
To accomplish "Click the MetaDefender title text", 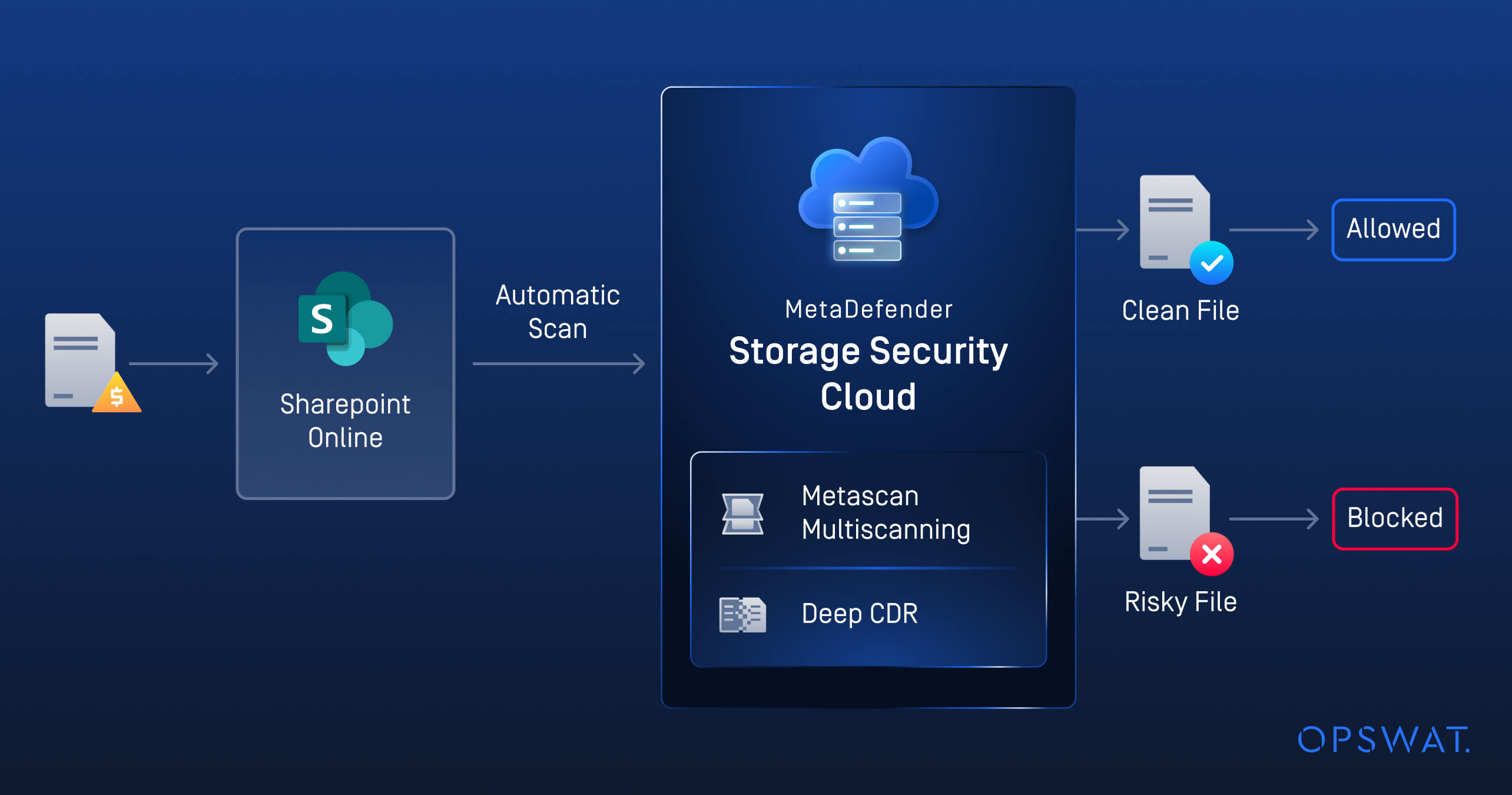I will 868,309.
